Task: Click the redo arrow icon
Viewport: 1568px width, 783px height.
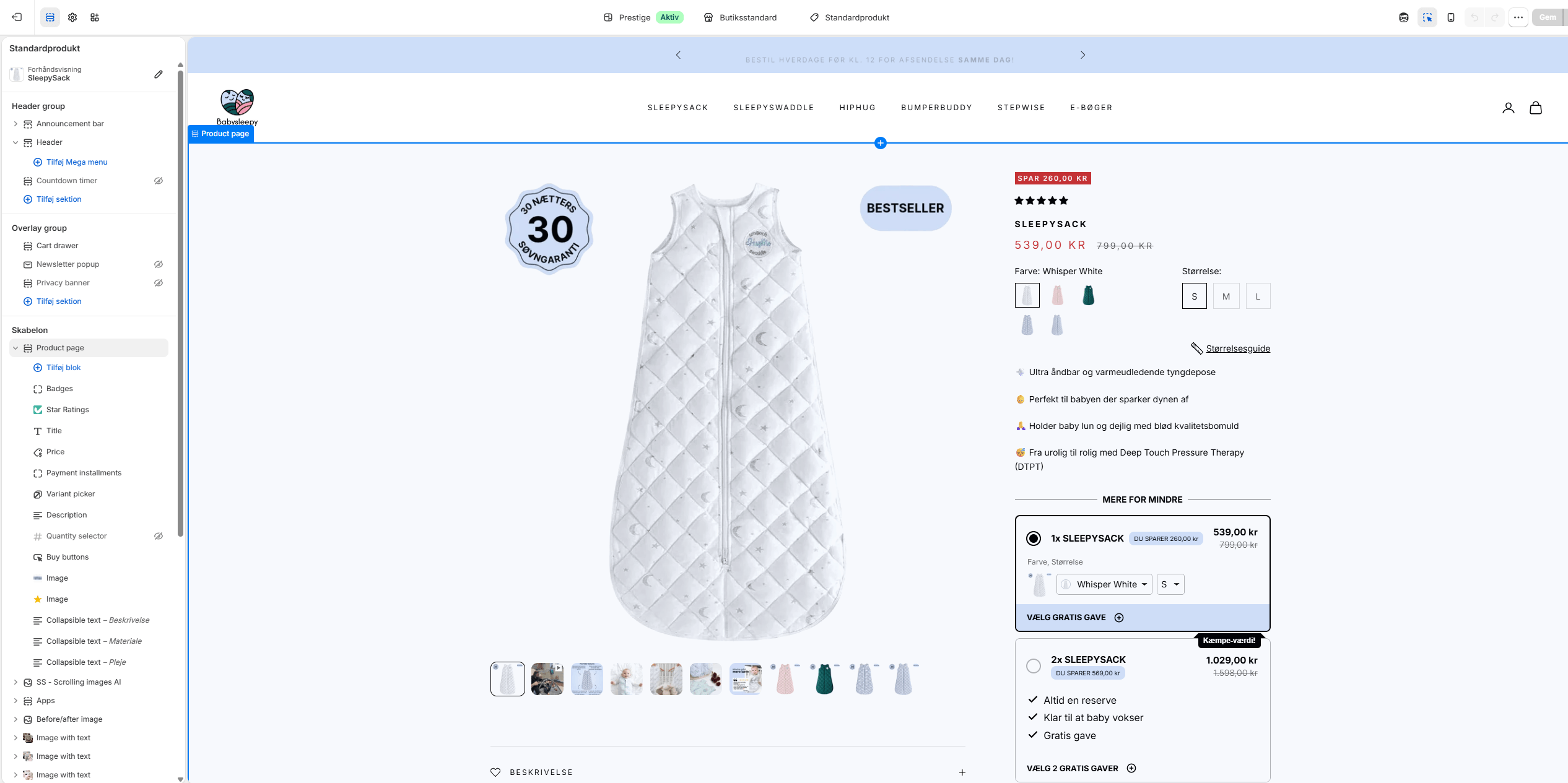Action: tap(1495, 17)
